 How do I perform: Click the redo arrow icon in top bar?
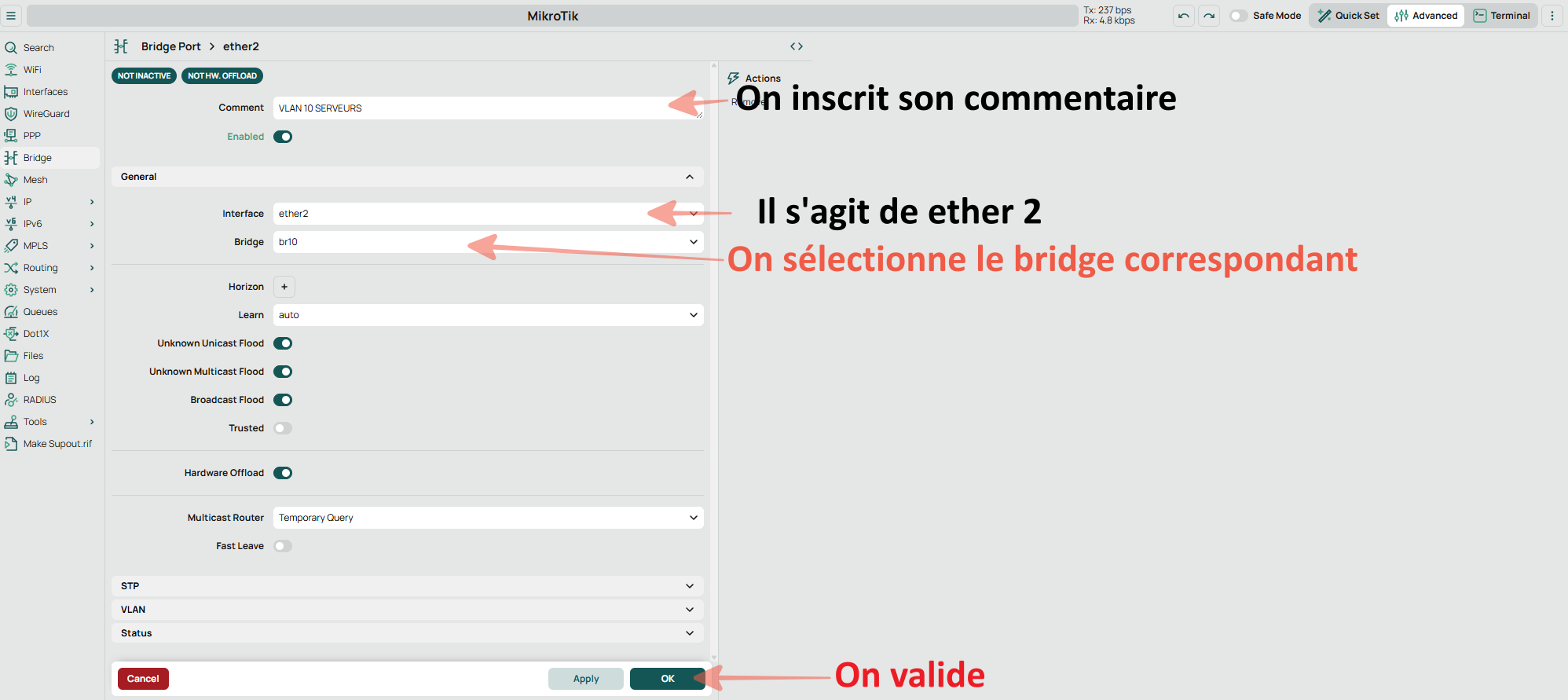[x=1209, y=16]
